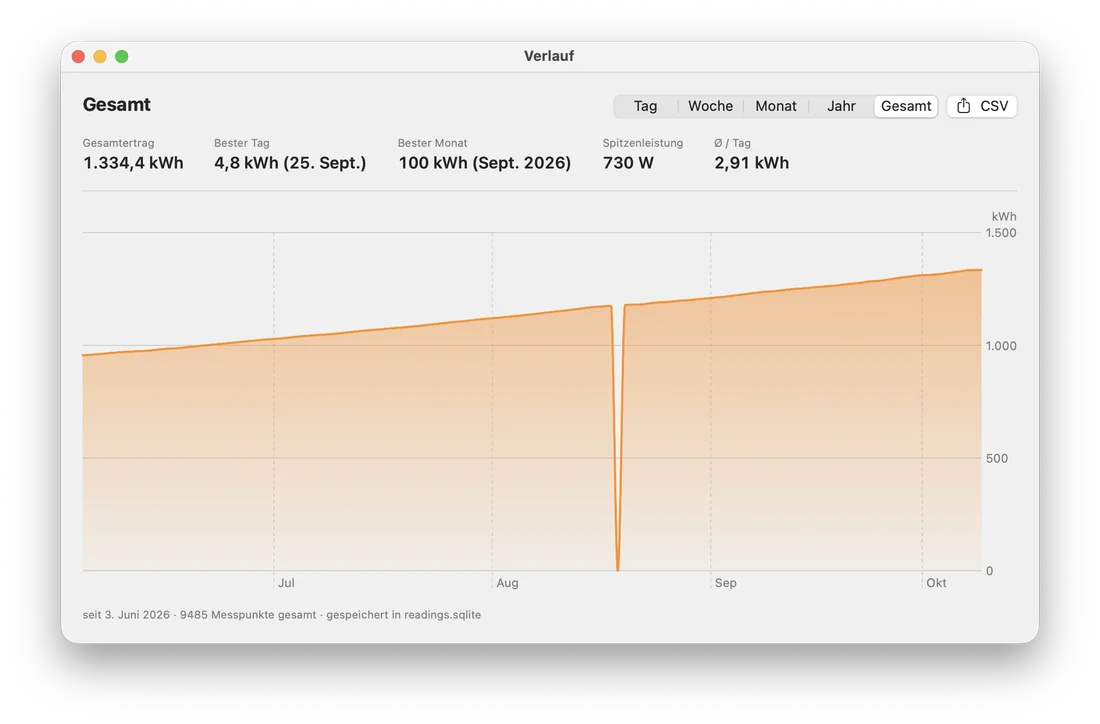Click the footer text about readings.sqlite
Viewport: 1100px width, 724px height.
tap(282, 615)
